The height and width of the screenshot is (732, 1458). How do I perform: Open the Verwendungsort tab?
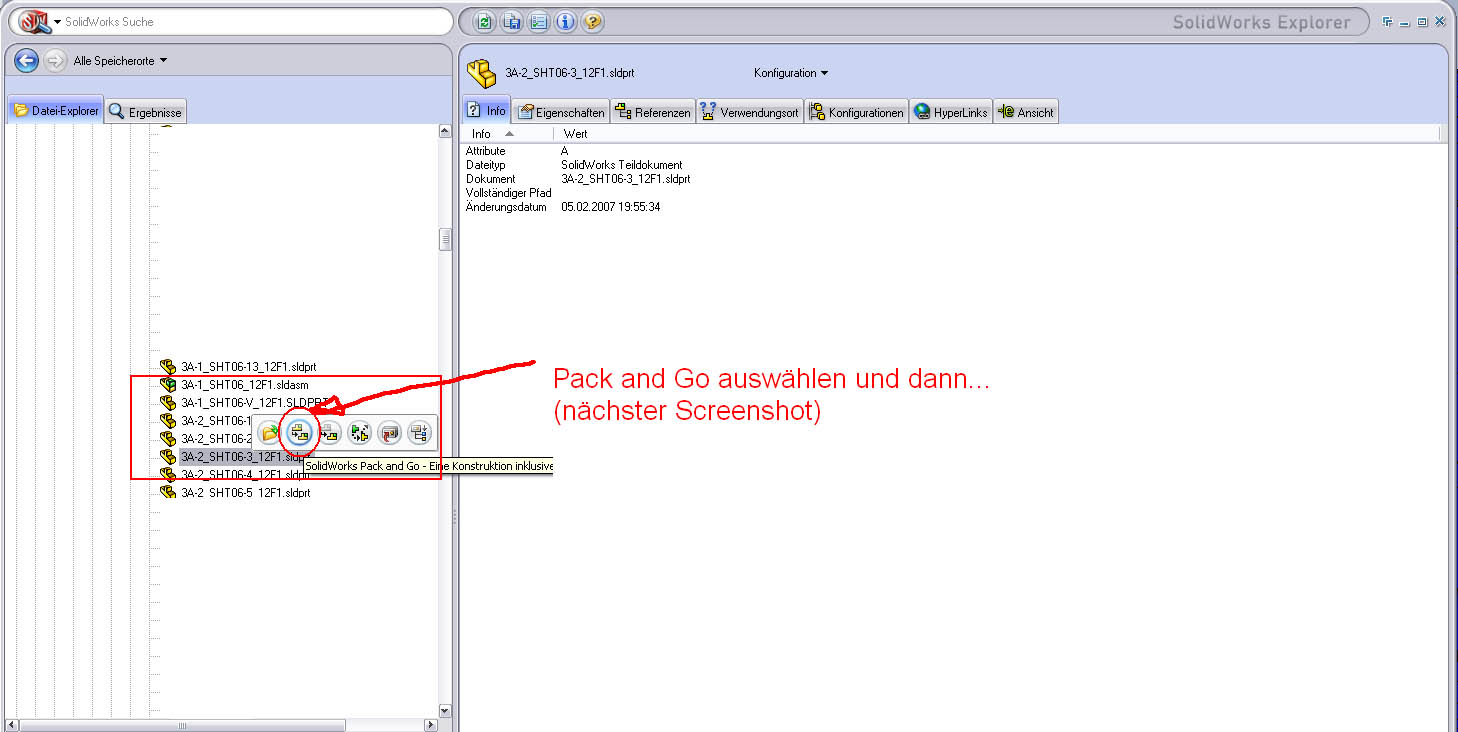coord(749,112)
